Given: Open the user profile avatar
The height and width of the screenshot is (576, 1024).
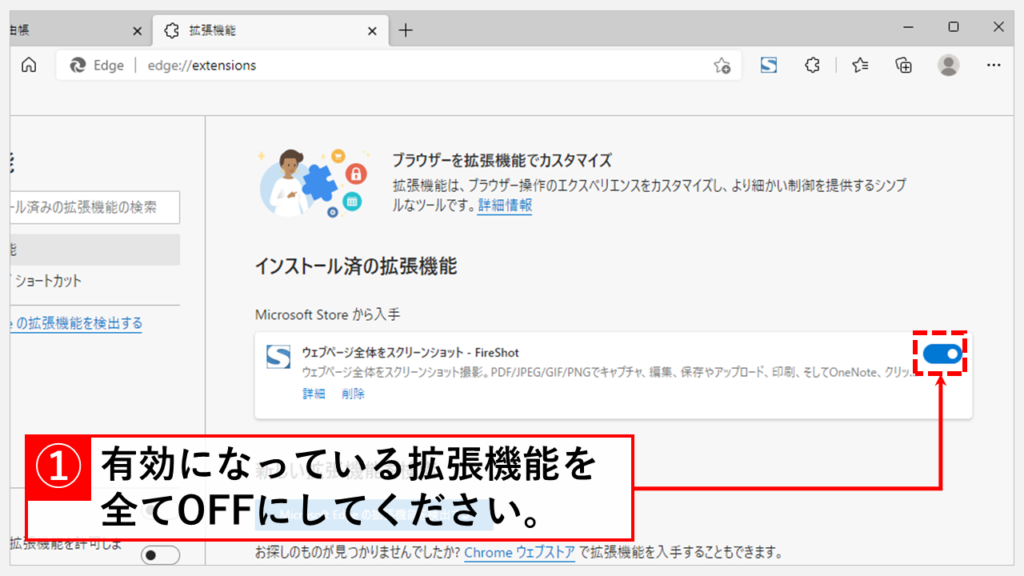Looking at the screenshot, I should 948,65.
